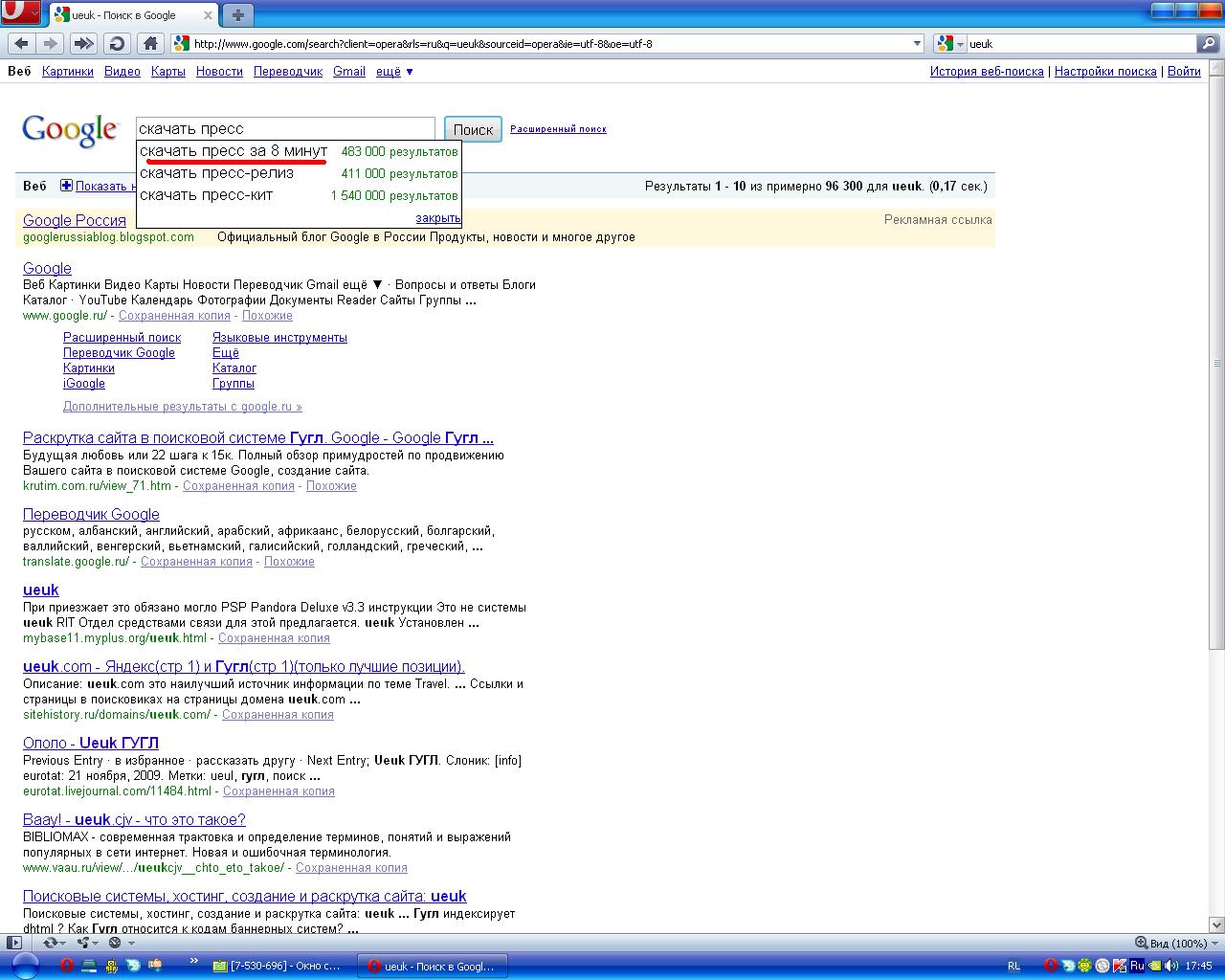Click the volume speaker icon in the tray
The height and width of the screenshot is (980, 1225).
tap(1170, 966)
